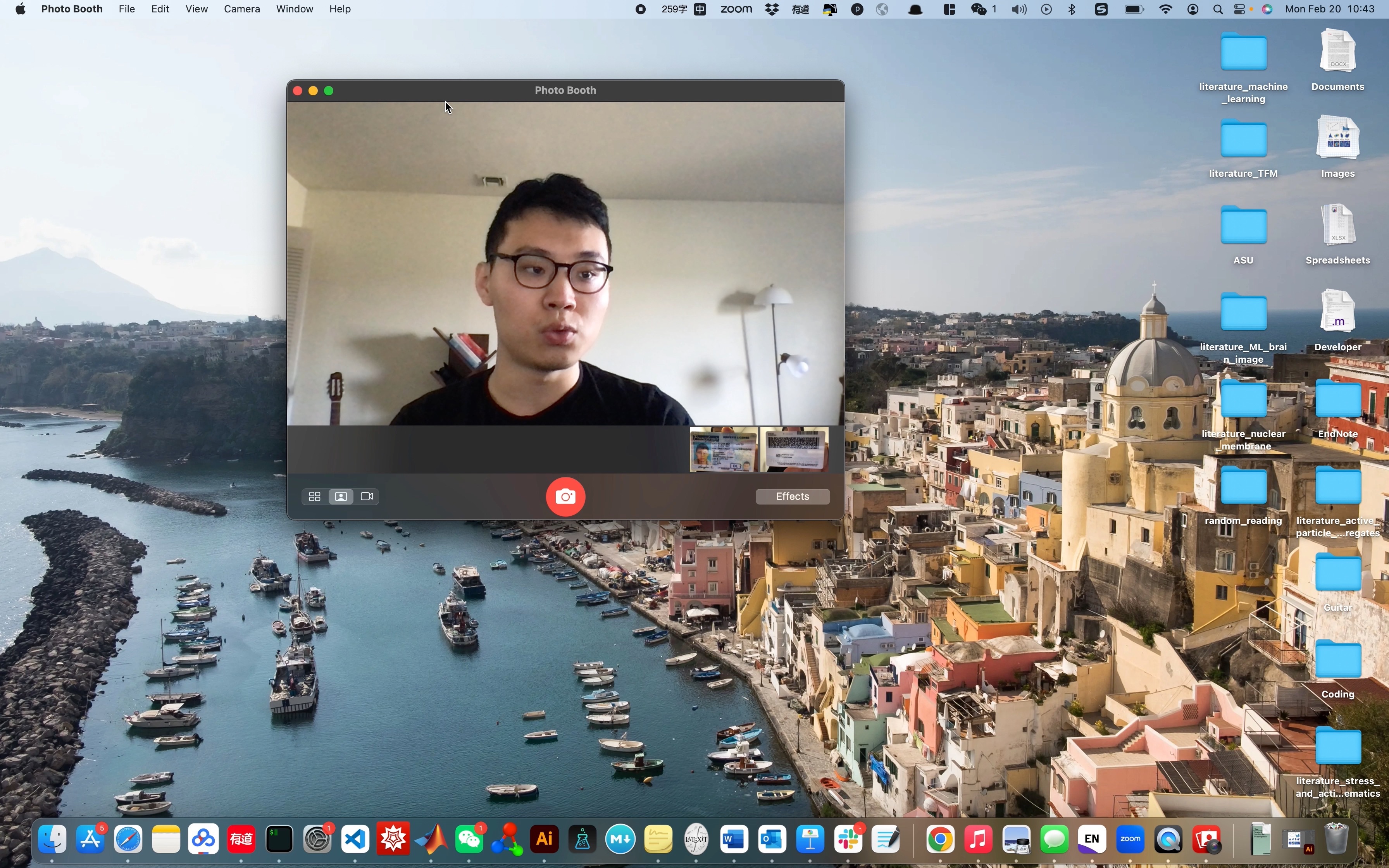The image size is (1389, 868).
Task: Expand the File menu
Action: coord(126,9)
